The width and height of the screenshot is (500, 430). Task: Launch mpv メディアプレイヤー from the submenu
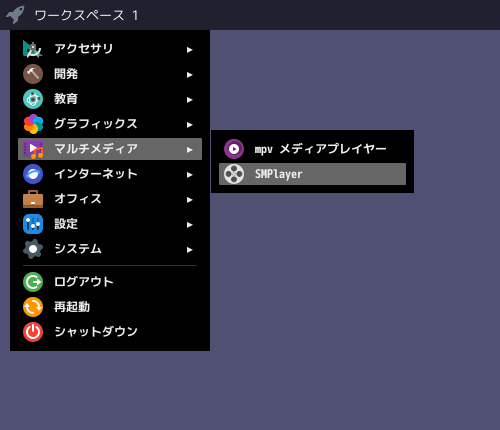click(x=312, y=149)
